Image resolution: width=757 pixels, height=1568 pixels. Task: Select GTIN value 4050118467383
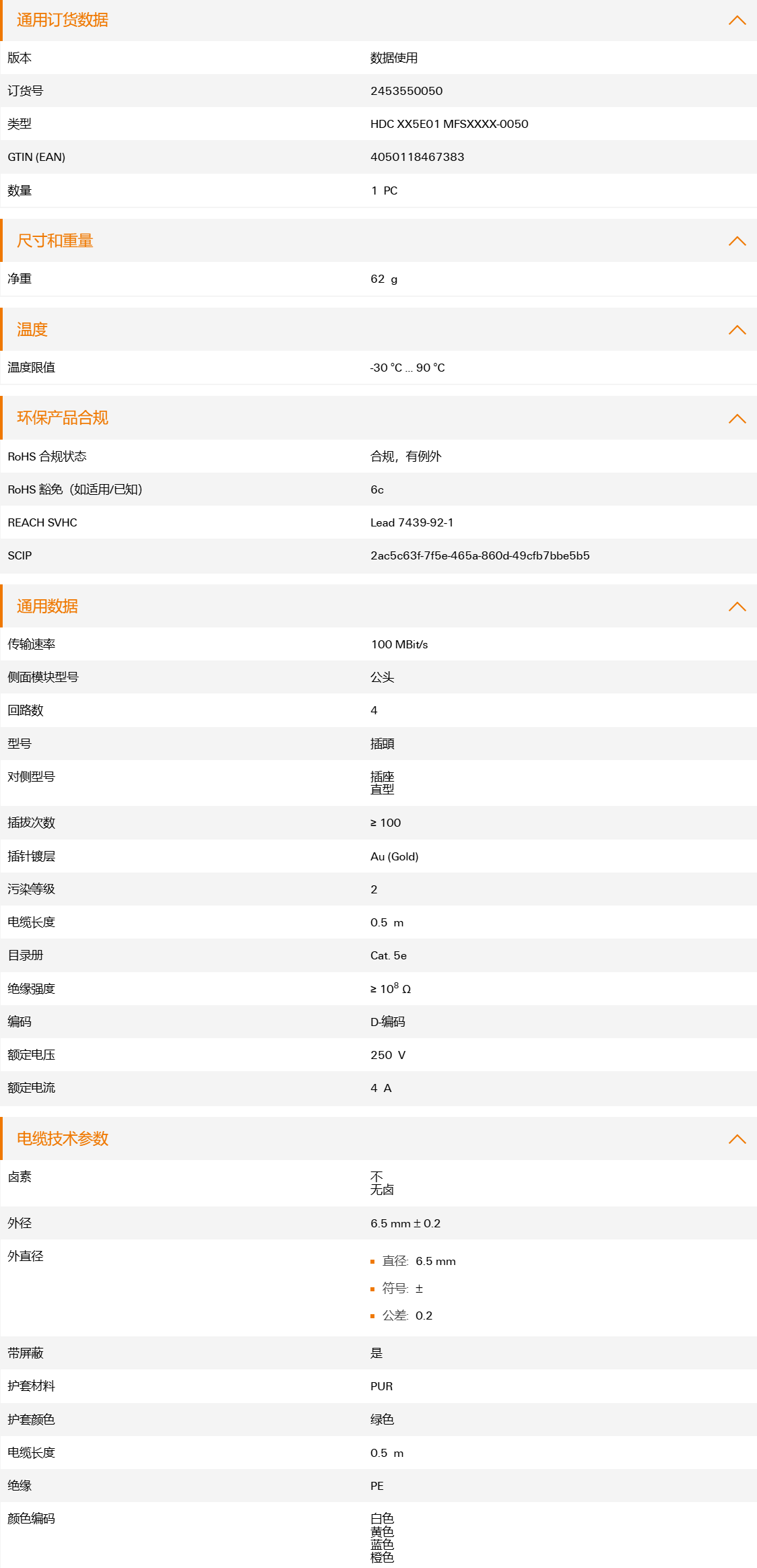pyautogui.click(x=418, y=157)
